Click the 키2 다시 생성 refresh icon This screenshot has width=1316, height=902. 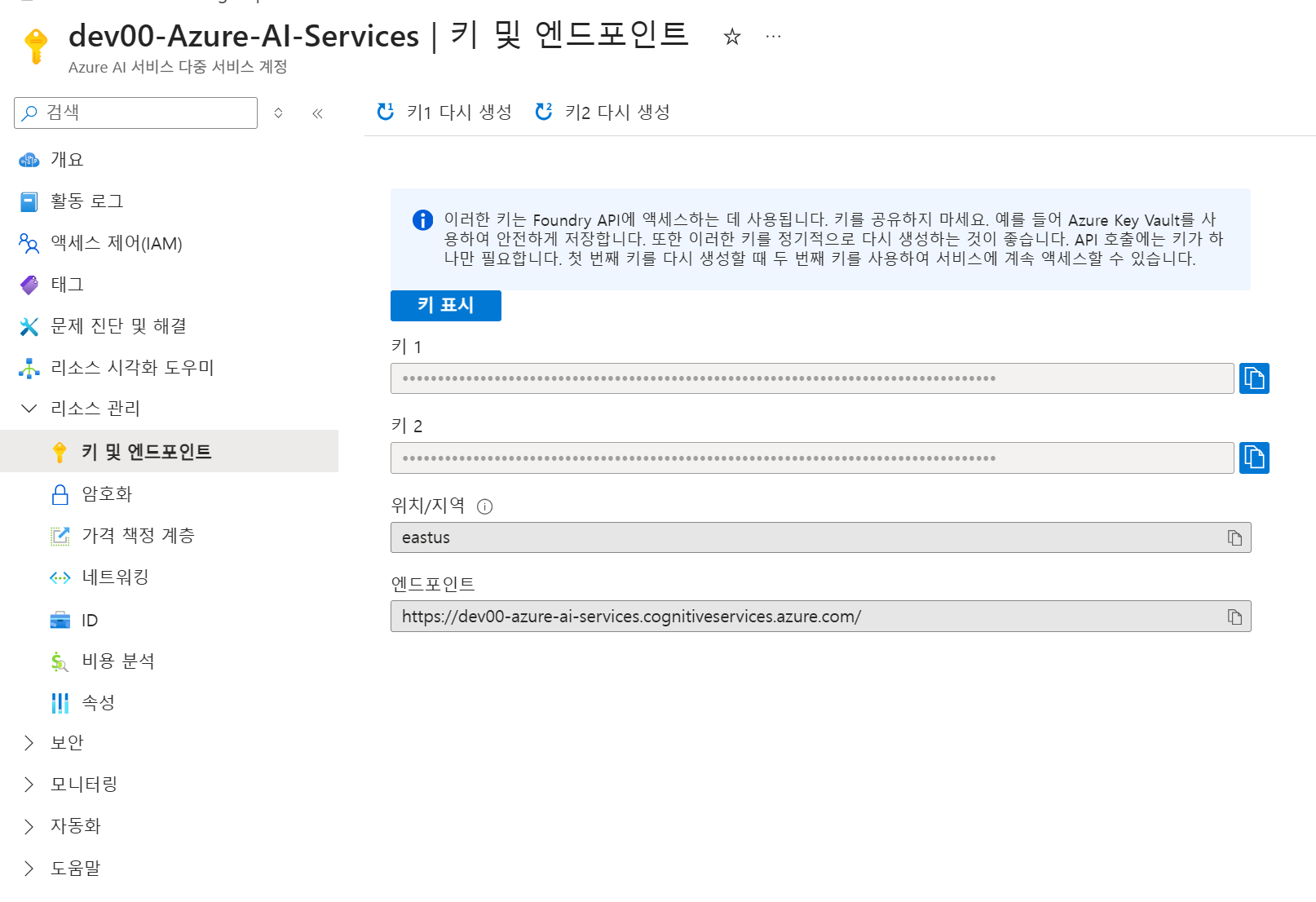[544, 112]
